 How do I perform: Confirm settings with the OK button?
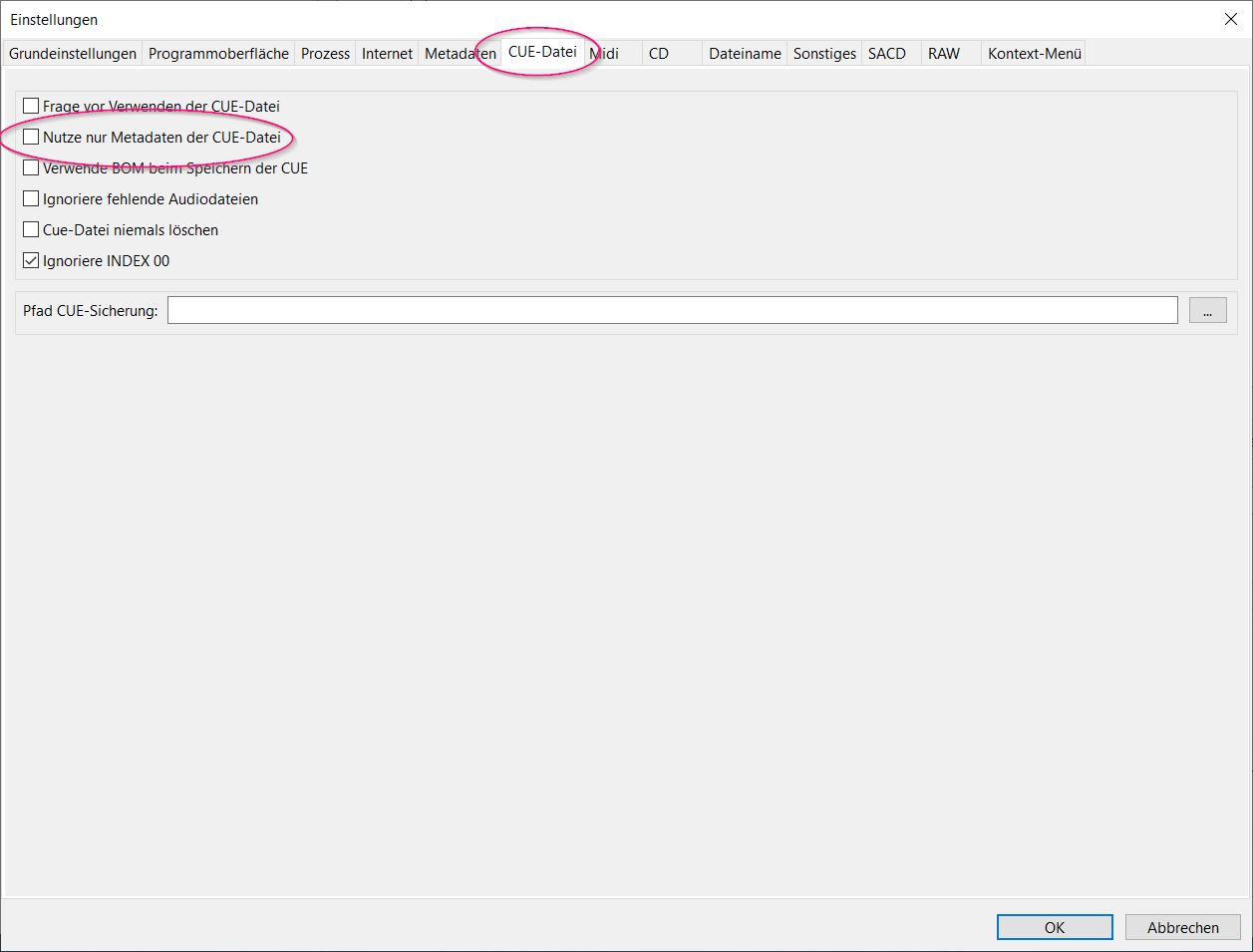click(x=1055, y=927)
